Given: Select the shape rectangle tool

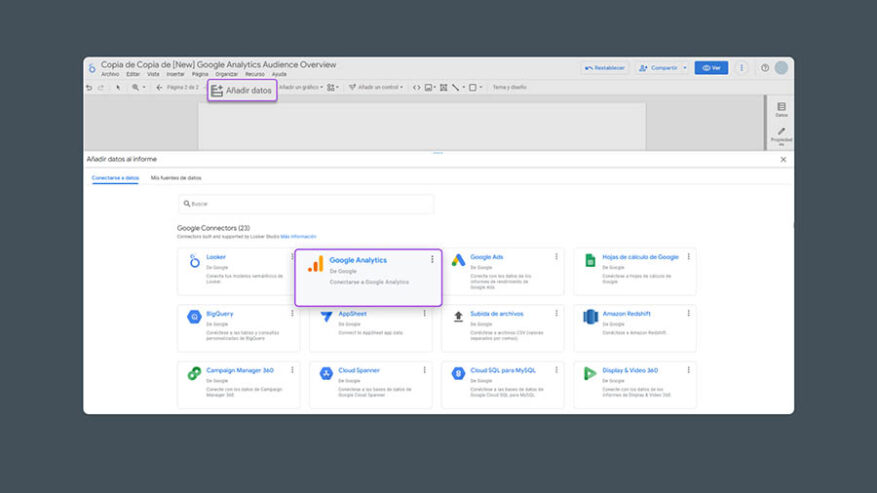Looking at the screenshot, I should click(475, 87).
